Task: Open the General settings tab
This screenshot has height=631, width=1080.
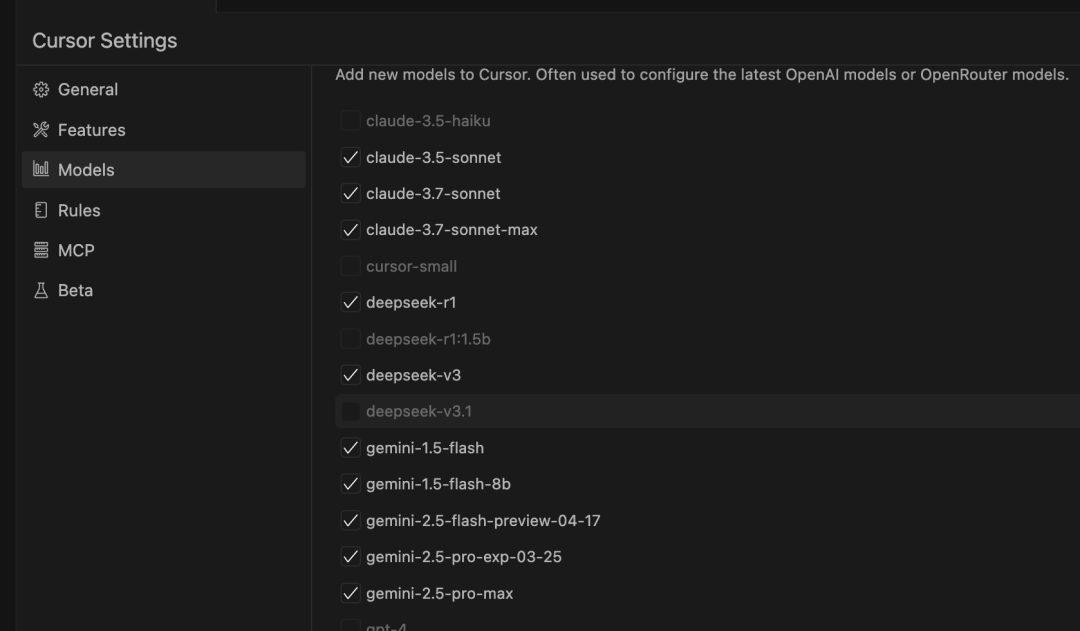Action: [x=88, y=90]
